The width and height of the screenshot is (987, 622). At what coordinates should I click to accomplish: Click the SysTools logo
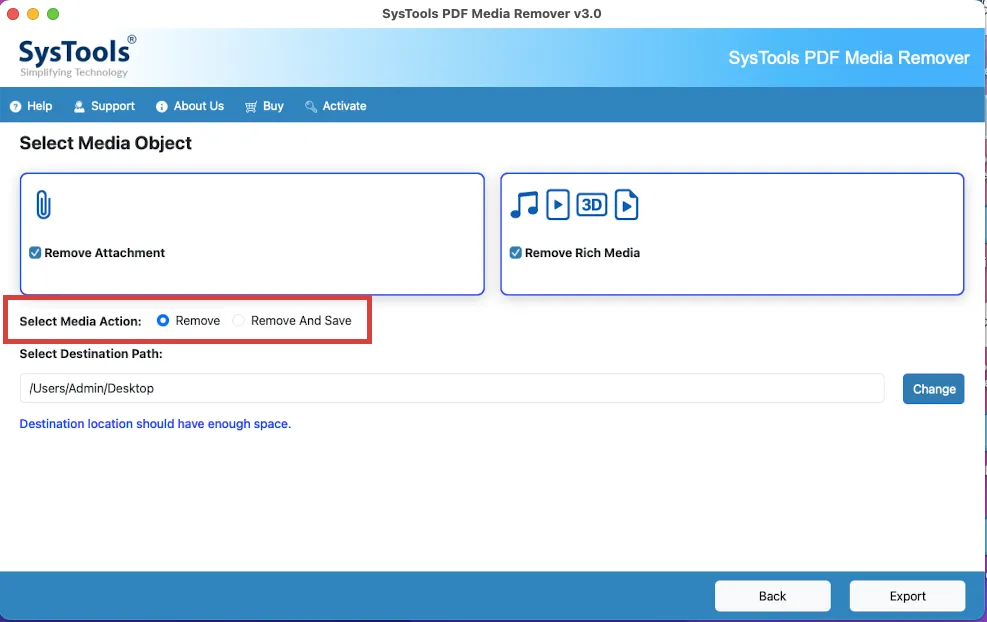77,57
